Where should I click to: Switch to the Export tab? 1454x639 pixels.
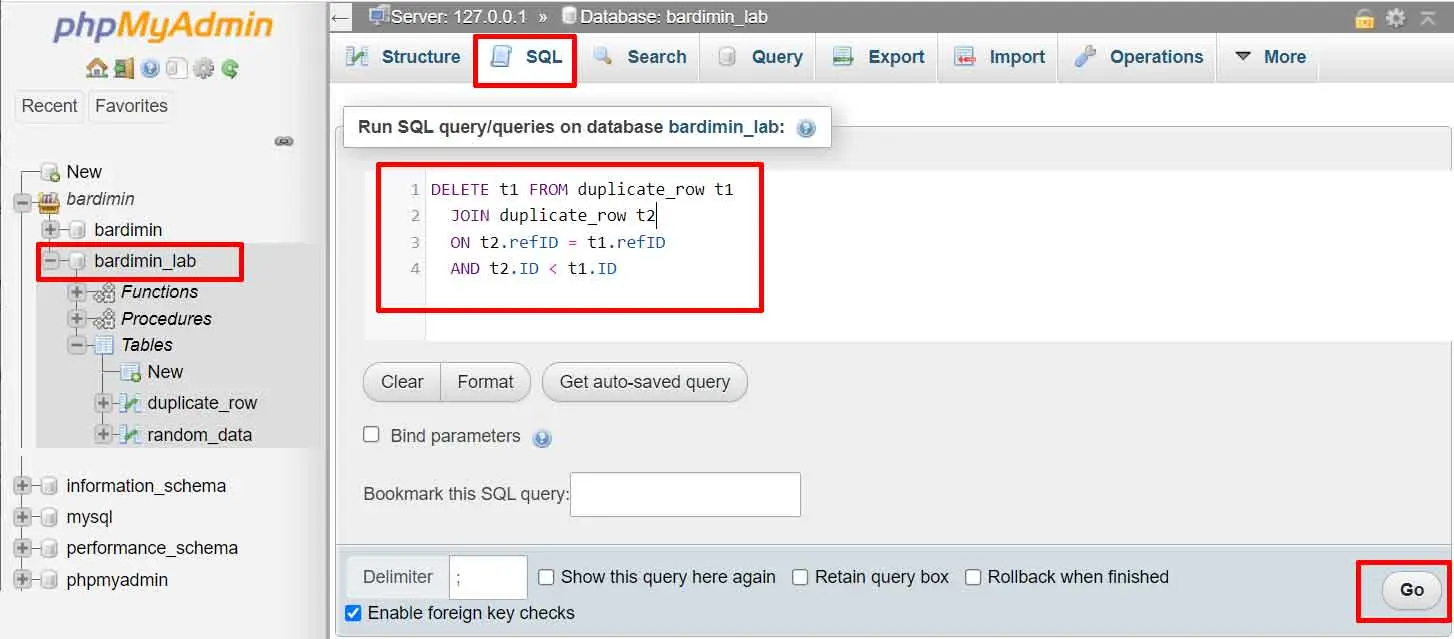coord(878,57)
